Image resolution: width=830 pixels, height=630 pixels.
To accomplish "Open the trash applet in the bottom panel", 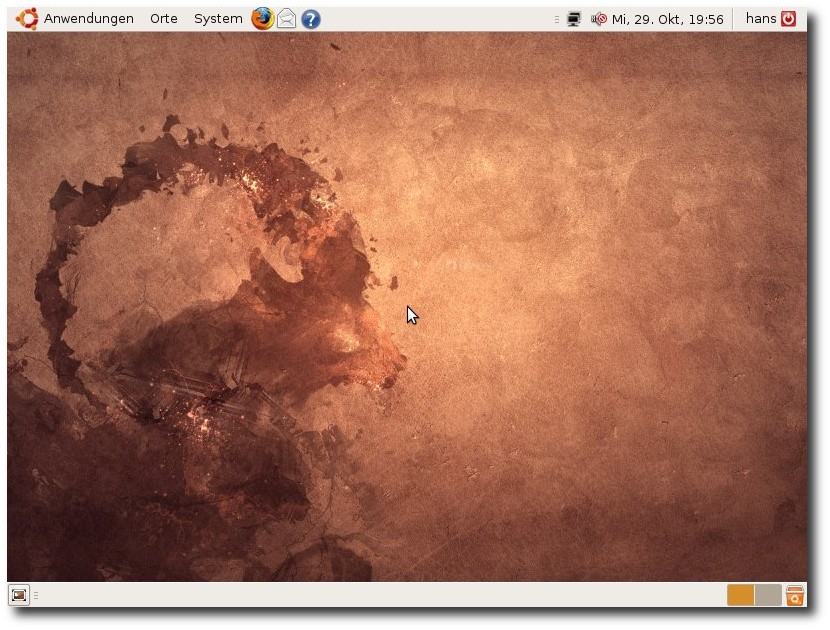I will click(795, 595).
